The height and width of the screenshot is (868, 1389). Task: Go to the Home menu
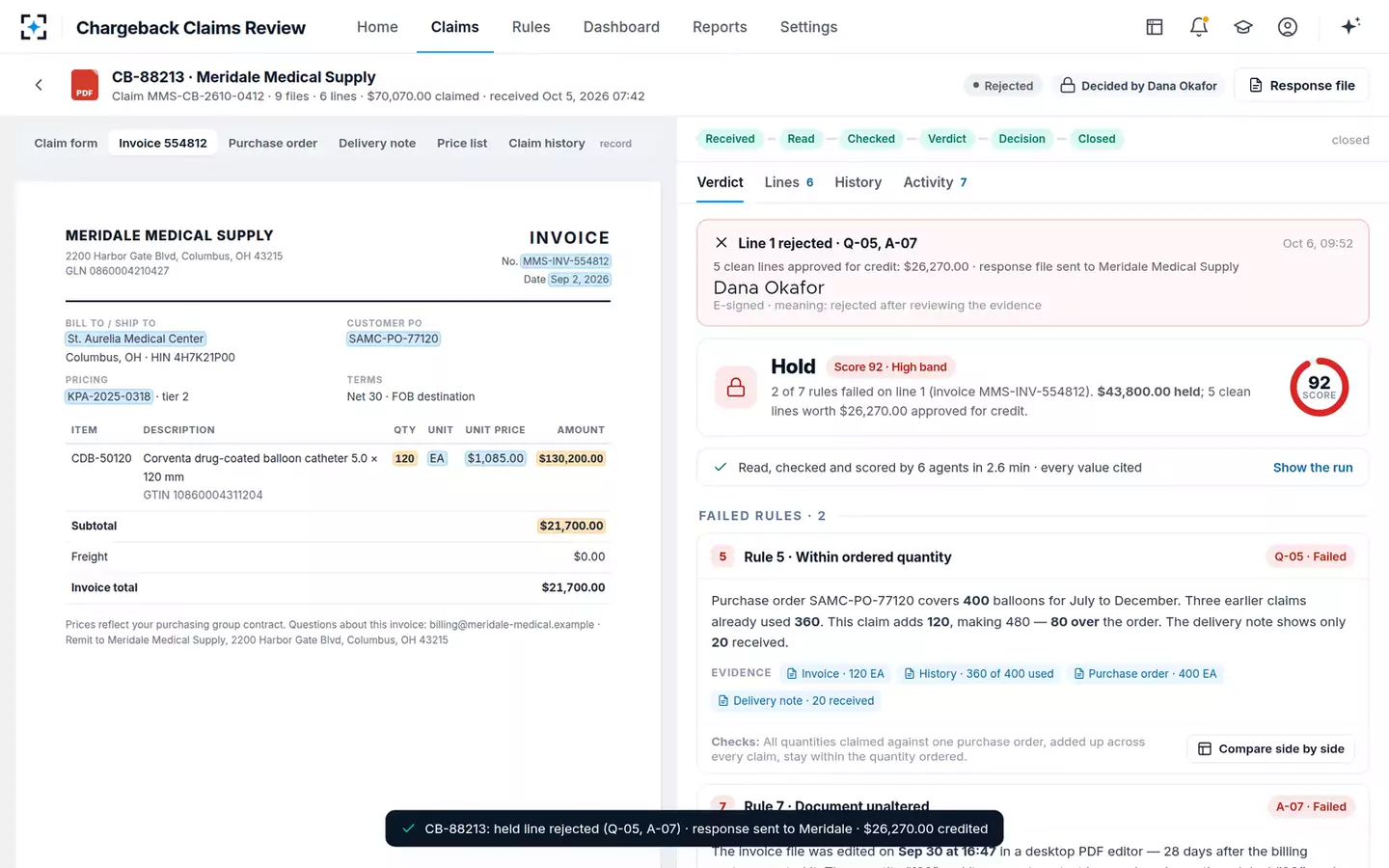click(377, 27)
